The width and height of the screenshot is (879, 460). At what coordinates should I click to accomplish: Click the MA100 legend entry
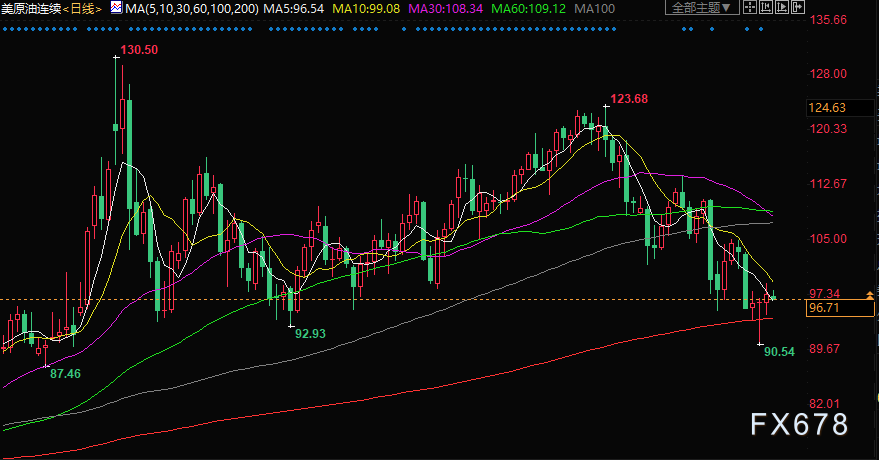coord(595,8)
